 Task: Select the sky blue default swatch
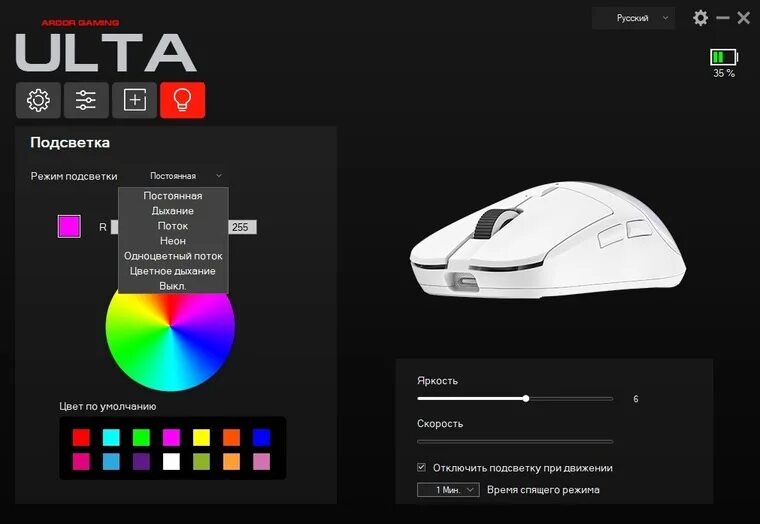[x=111, y=461]
